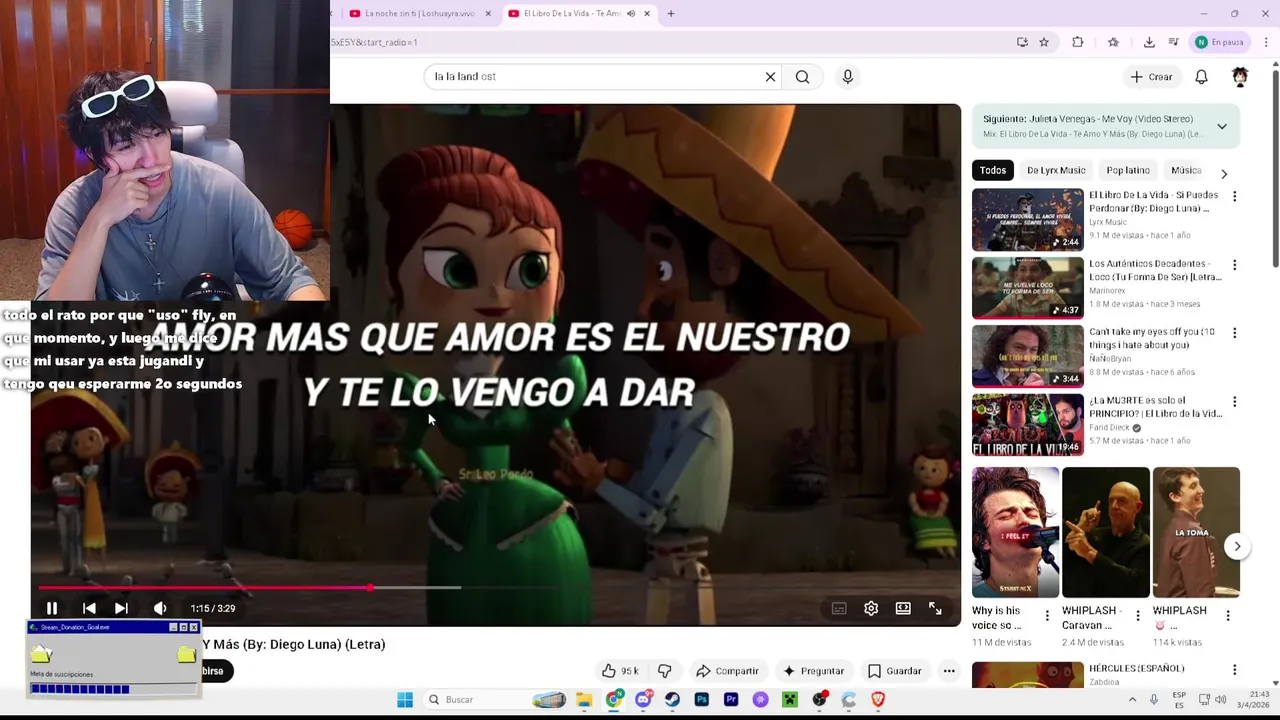The width and height of the screenshot is (1280, 720).
Task: Open the WHIPLASH - Caravan short
Action: pos(1105,533)
